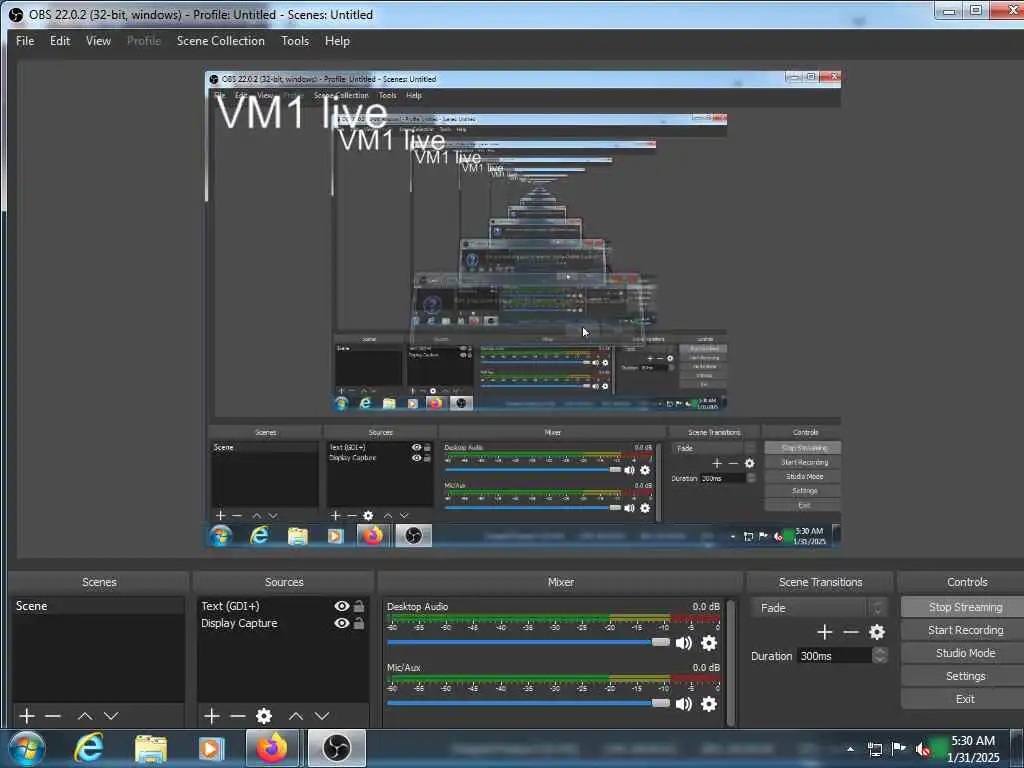Remove selected source with minus icon
Viewport: 1024px width, 768px height.
[238, 716]
